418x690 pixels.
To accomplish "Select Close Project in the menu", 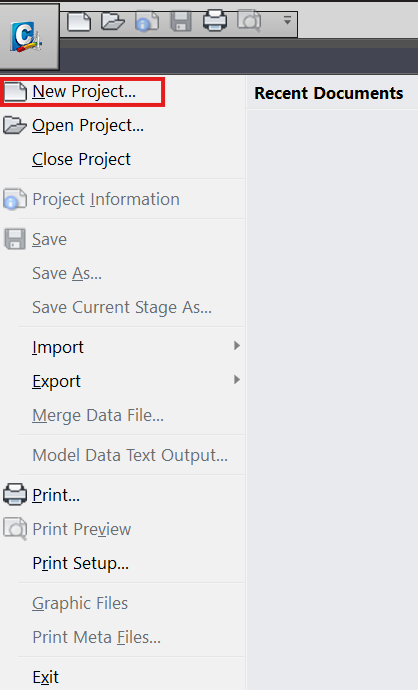I will pos(81,159).
